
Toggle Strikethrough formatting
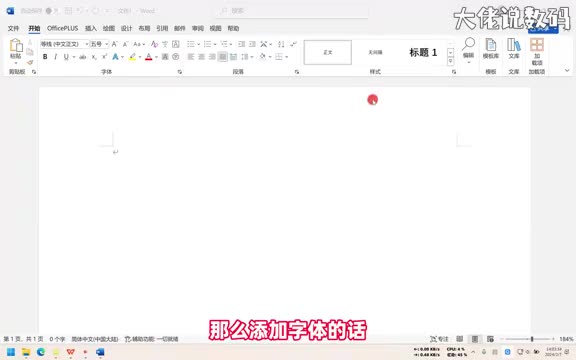(x=83, y=57)
